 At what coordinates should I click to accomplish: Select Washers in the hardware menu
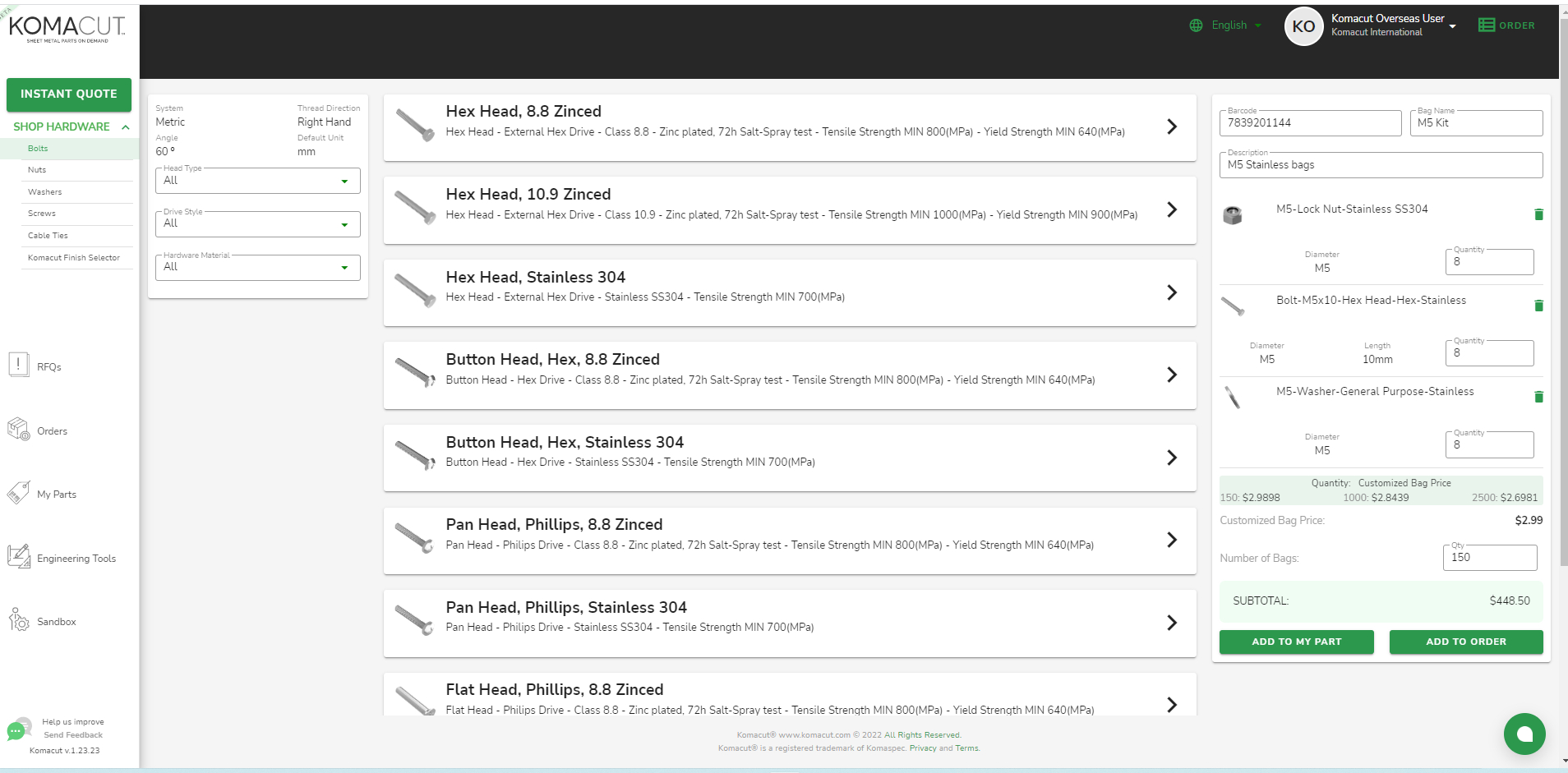(x=44, y=192)
